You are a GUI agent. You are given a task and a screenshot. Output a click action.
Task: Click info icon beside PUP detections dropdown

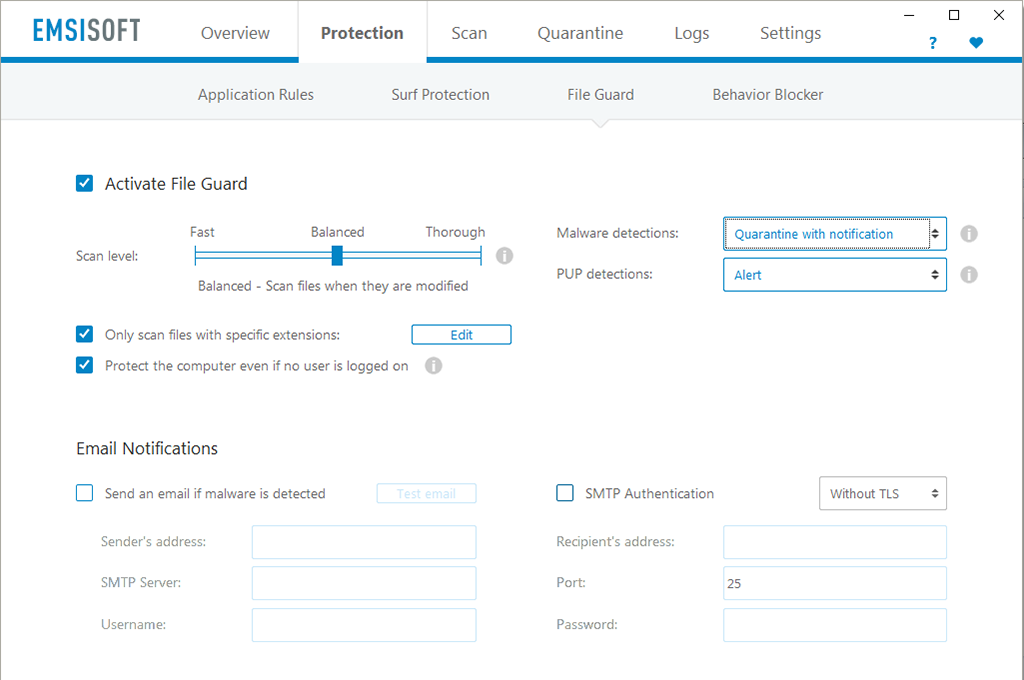coord(968,275)
